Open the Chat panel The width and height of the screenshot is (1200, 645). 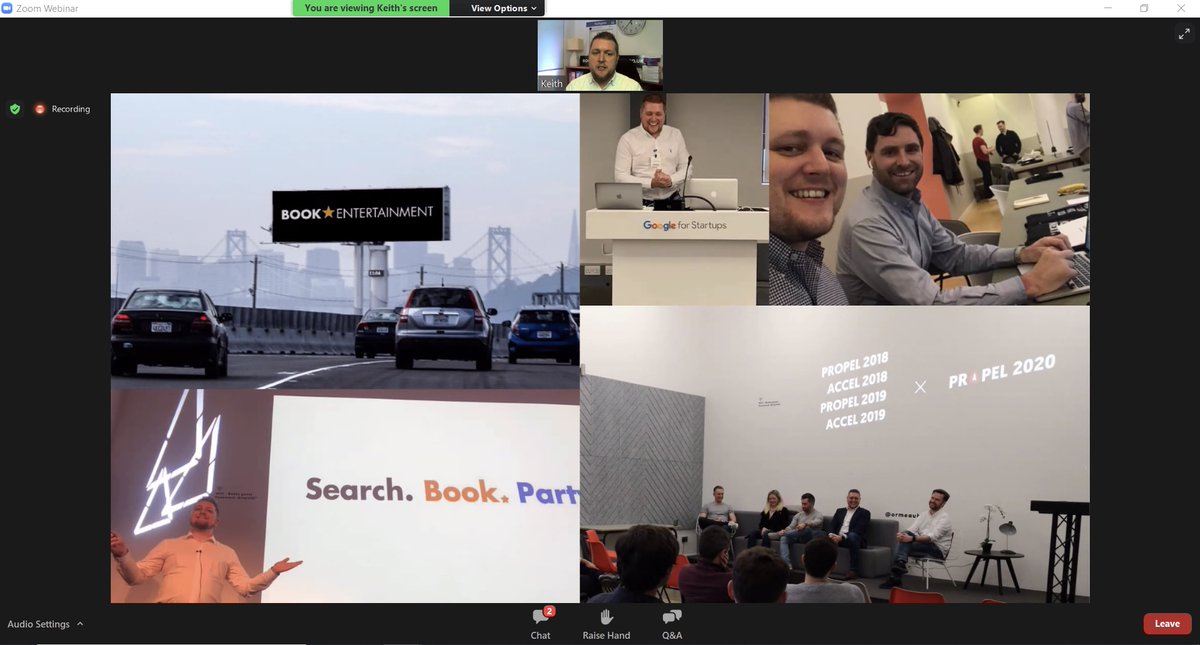pos(540,624)
